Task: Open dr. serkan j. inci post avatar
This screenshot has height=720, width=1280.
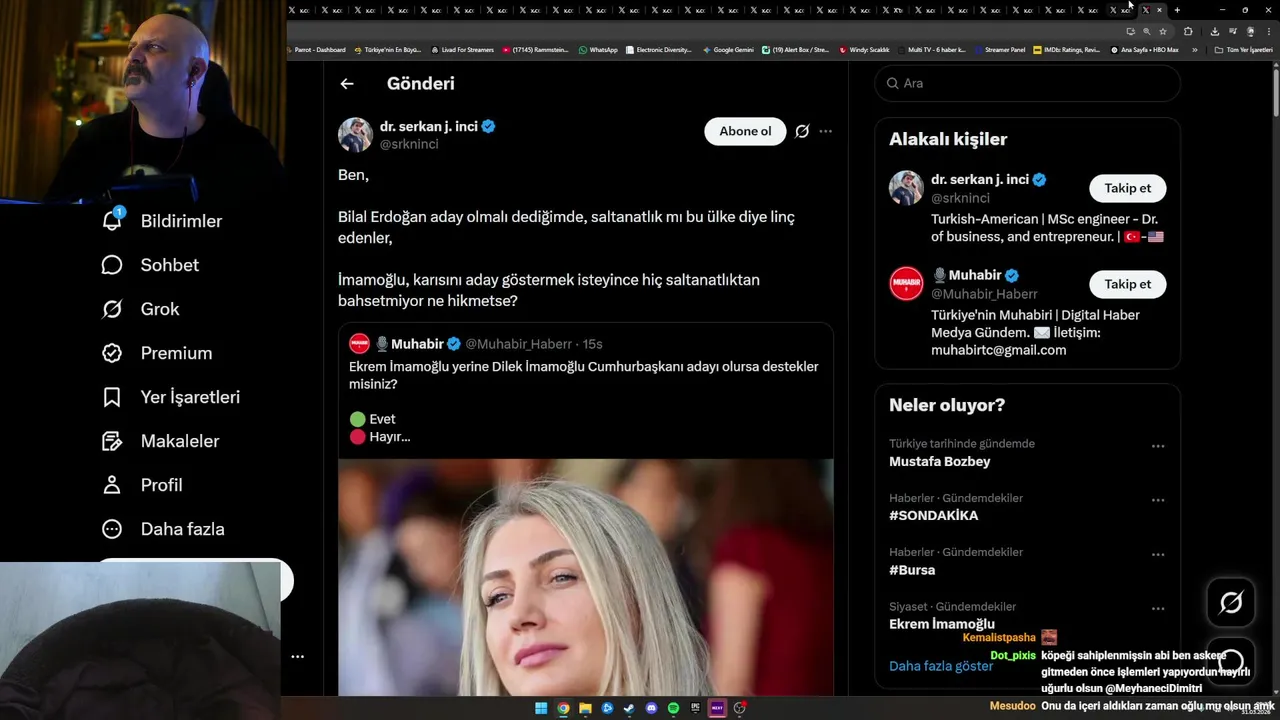Action: [355, 134]
